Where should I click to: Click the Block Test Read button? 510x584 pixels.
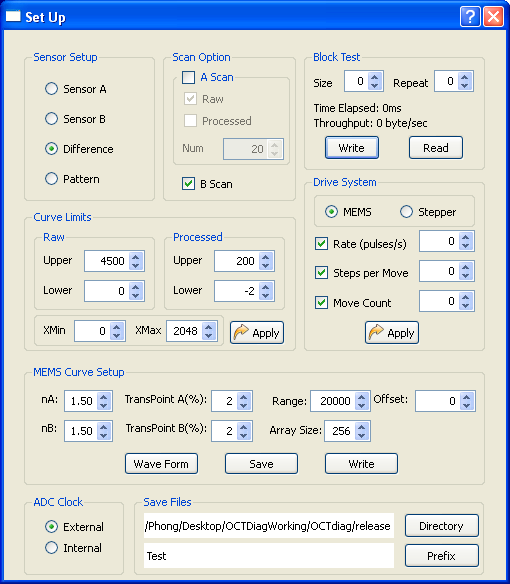point(436,148)
